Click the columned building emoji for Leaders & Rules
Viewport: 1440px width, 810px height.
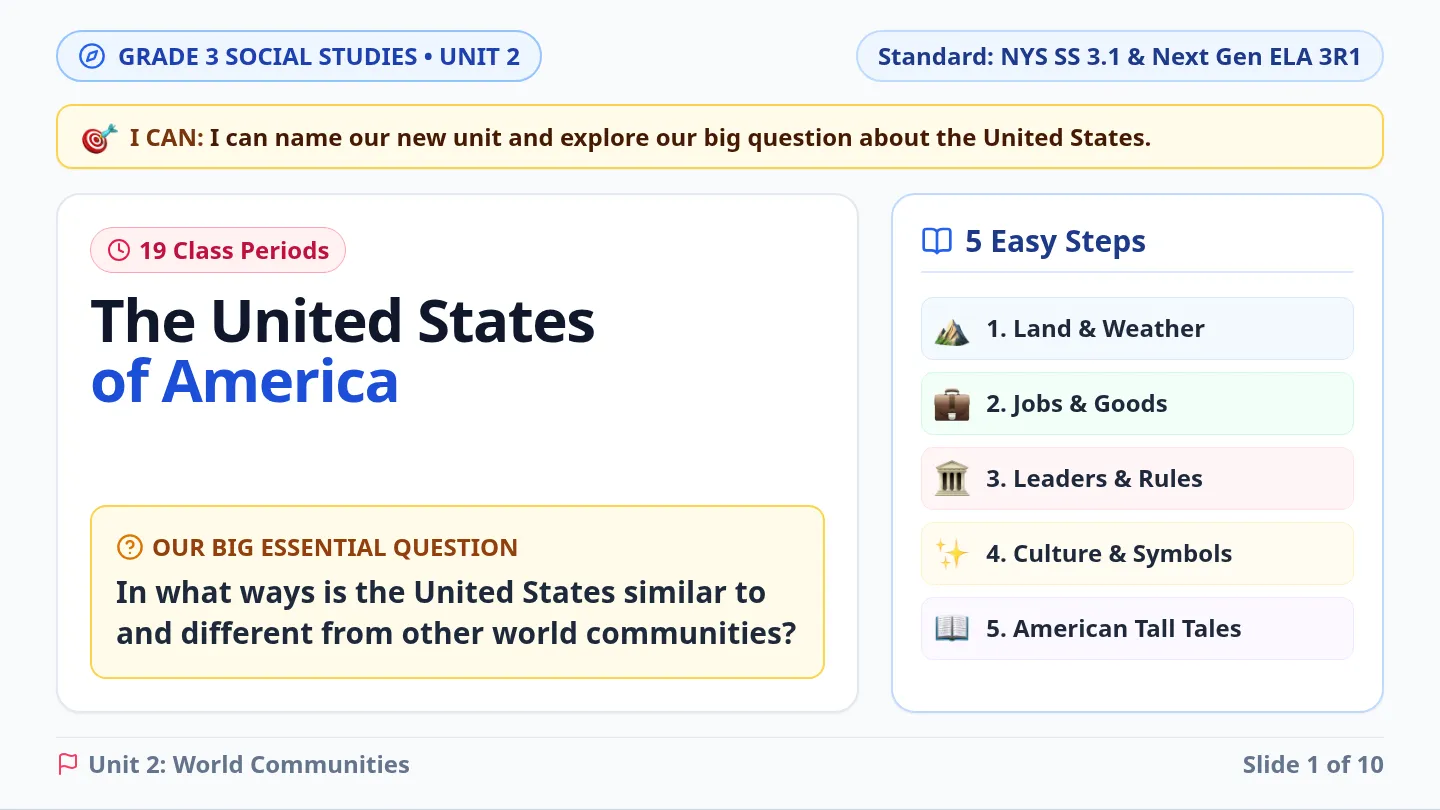[x=952, y=479]
